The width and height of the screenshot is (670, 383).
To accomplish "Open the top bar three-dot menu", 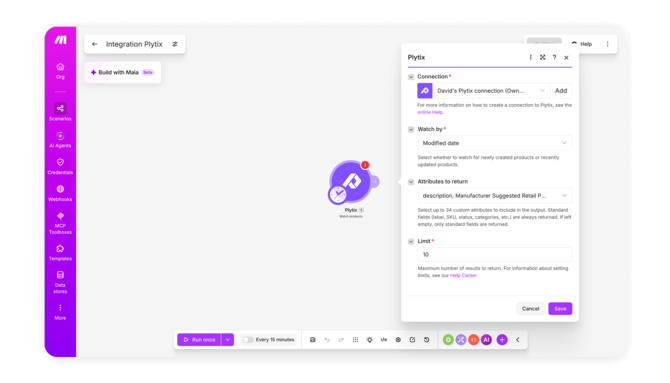I will point(608,44).
